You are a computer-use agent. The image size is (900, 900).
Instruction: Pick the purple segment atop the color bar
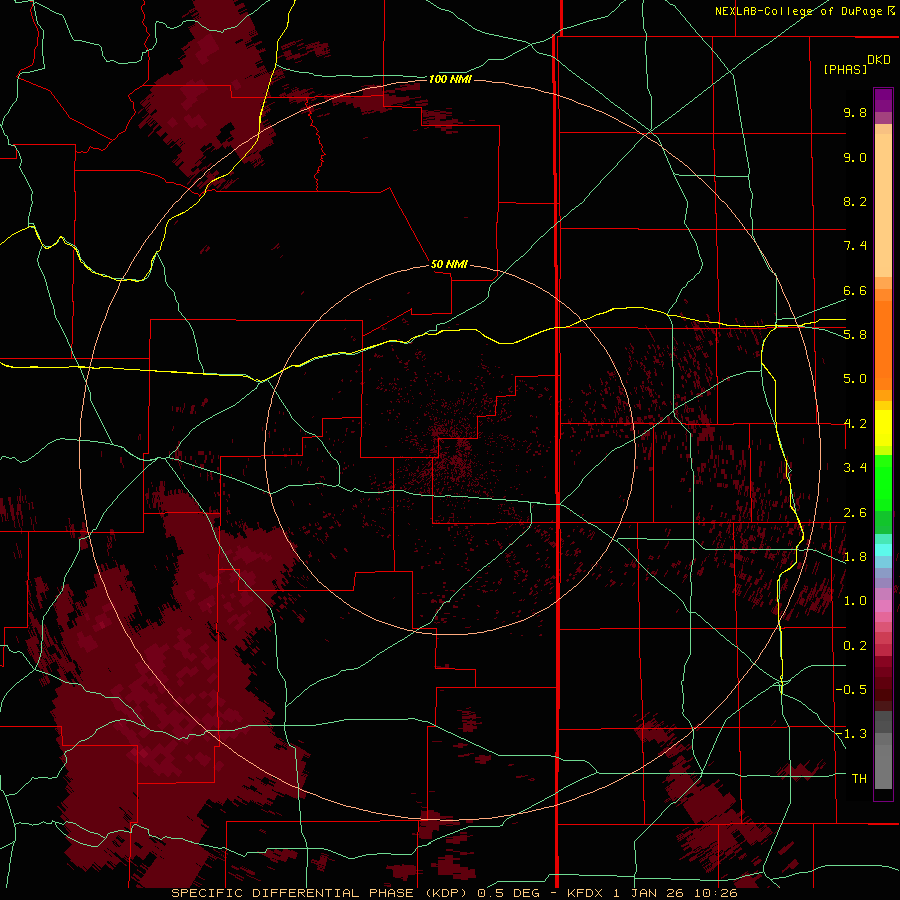(883, 100)
